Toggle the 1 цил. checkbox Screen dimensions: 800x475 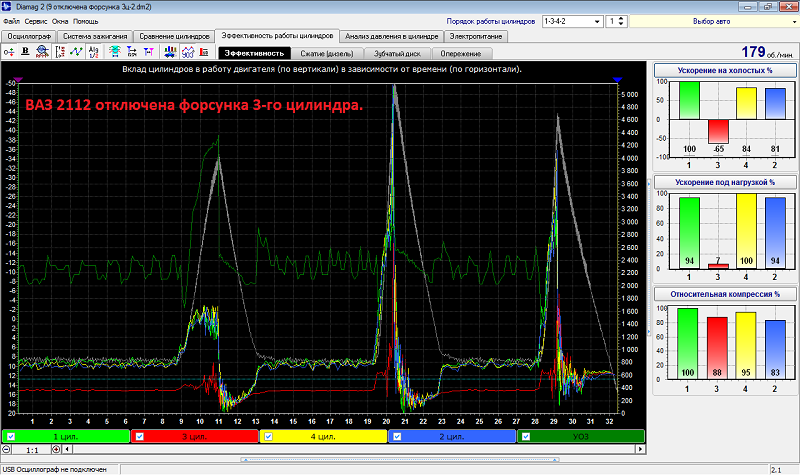pos(11,437)
